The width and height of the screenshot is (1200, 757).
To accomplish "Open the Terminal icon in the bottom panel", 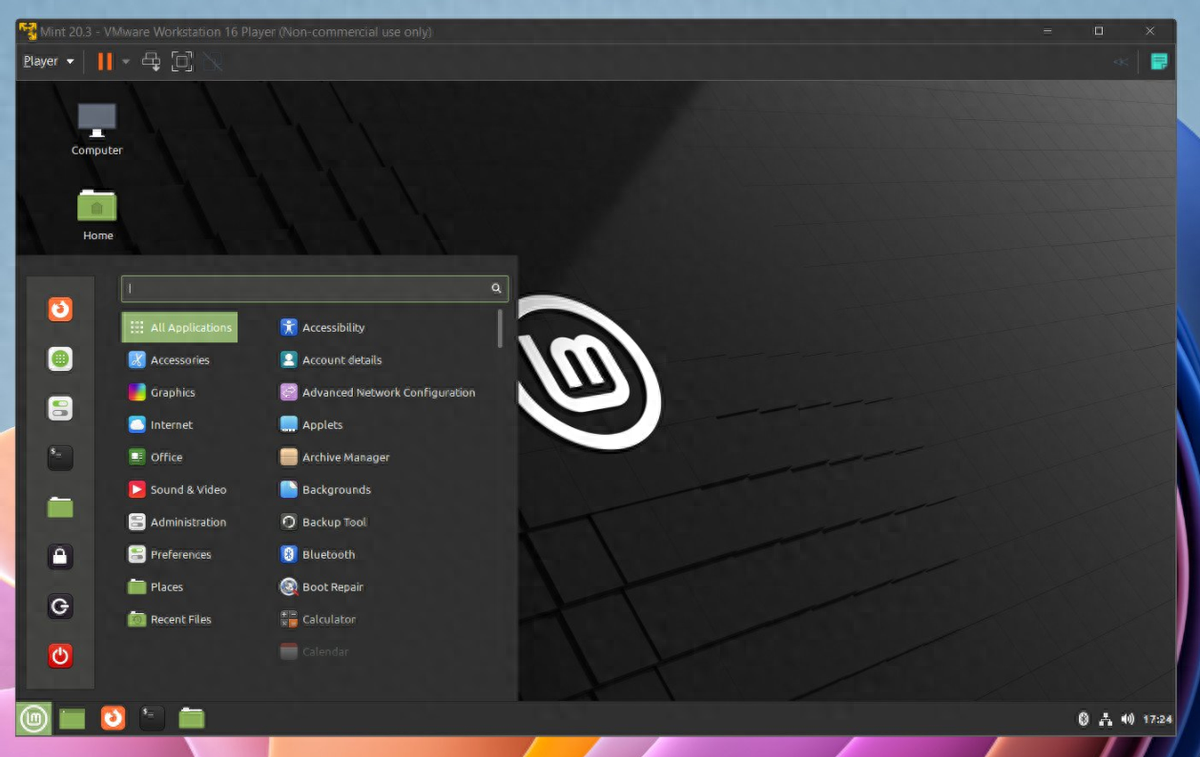I will [151, 717].
